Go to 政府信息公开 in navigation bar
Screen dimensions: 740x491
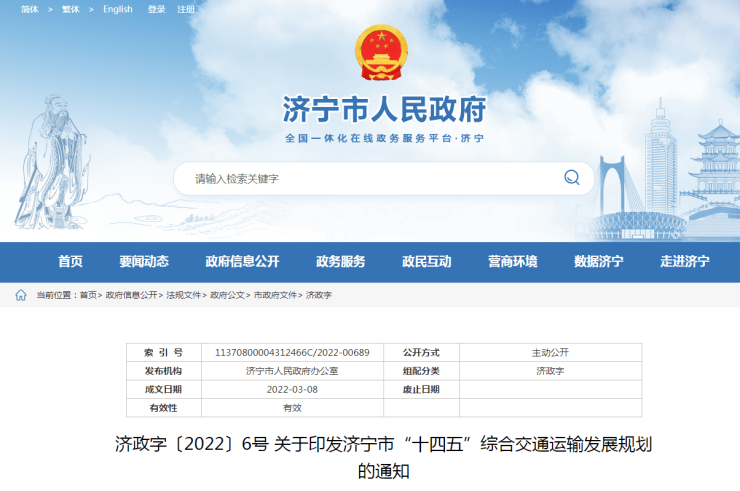tap(242, 262)
